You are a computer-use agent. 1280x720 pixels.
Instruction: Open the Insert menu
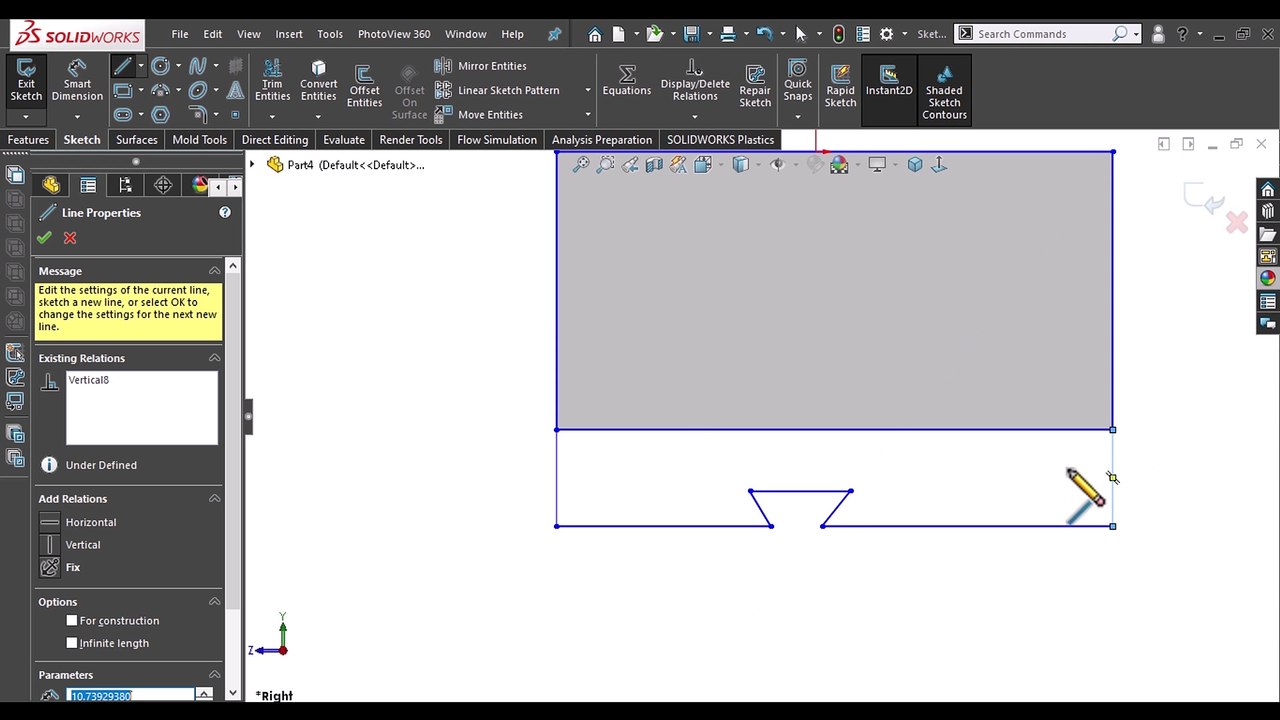tap(289, 34)
